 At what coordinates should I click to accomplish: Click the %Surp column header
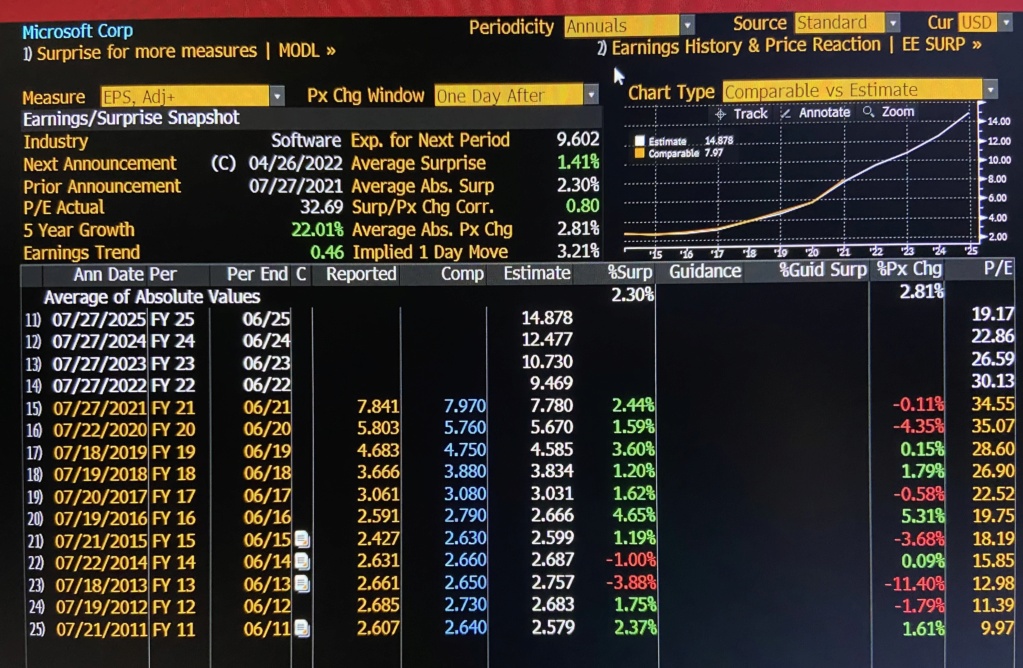tap(630, 273)
